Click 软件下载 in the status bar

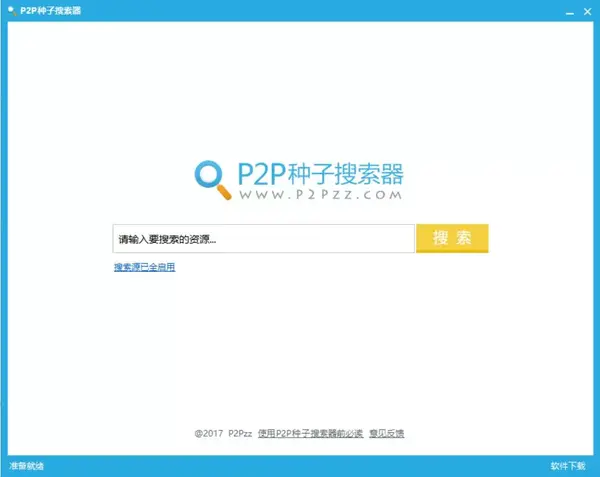[568, 466]
